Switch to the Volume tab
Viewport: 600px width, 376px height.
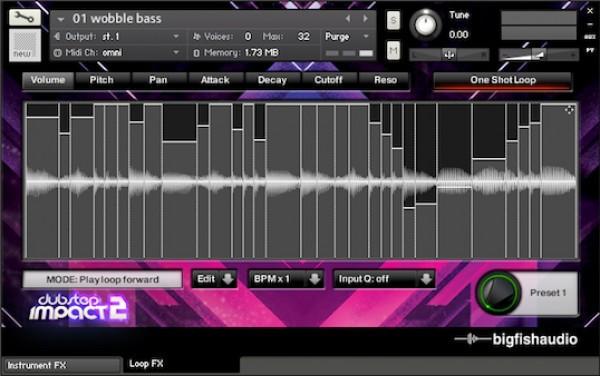[x=48, y=80]
